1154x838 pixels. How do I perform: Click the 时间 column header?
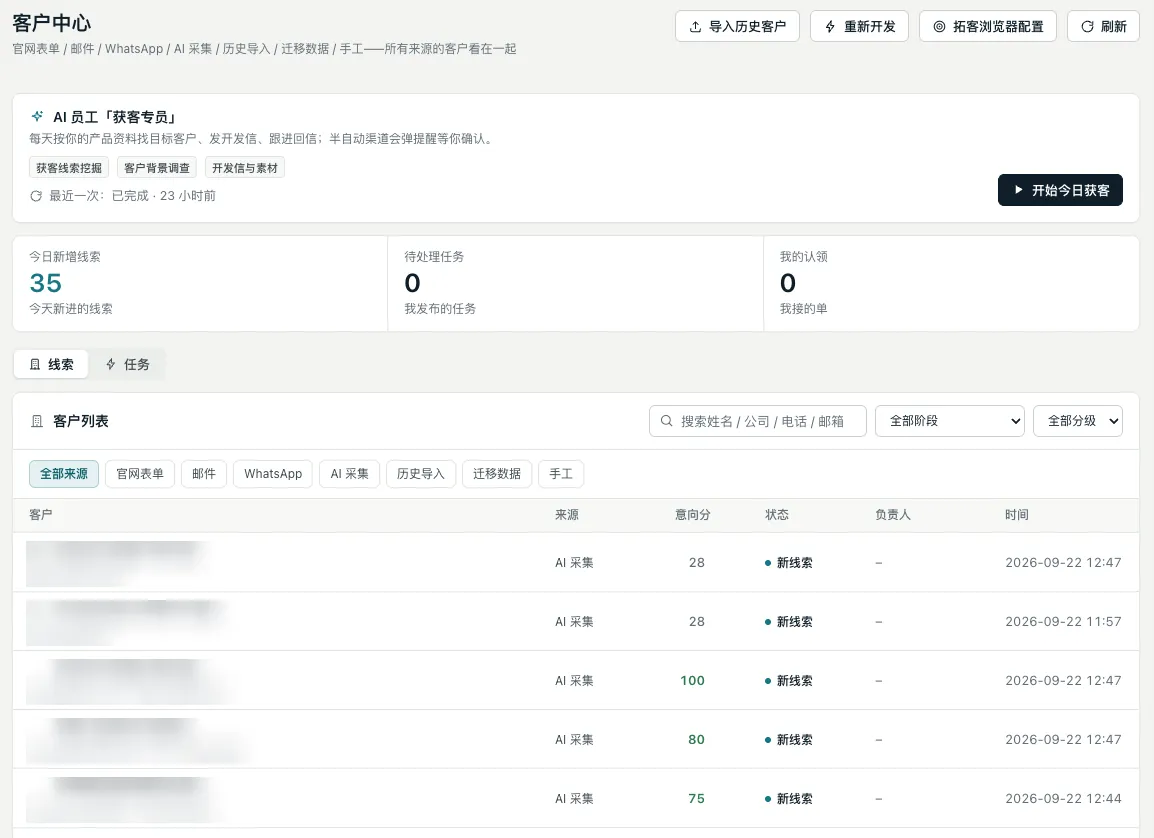tap(1016, 515)
